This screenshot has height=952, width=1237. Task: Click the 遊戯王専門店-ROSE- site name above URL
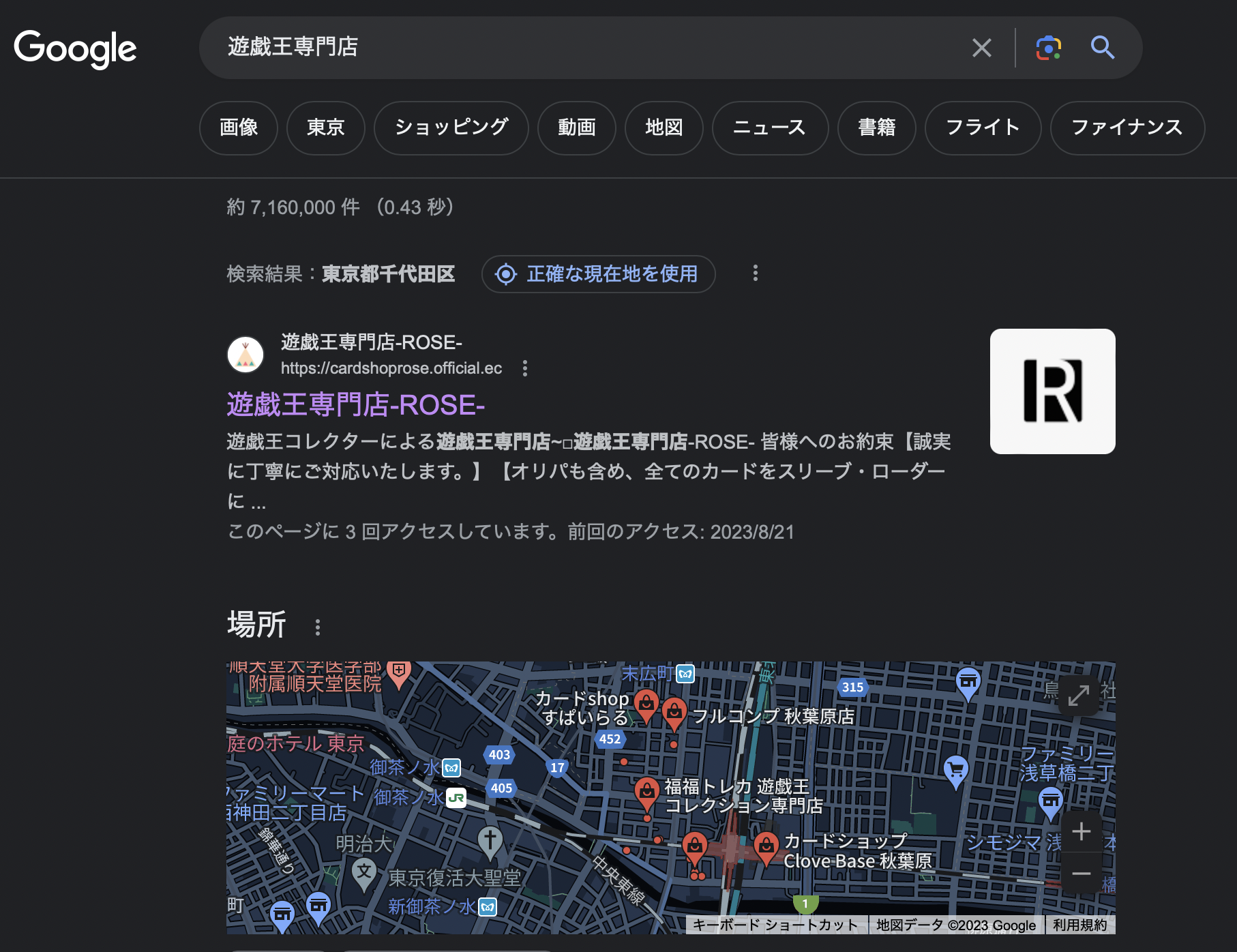click(372, 342)
